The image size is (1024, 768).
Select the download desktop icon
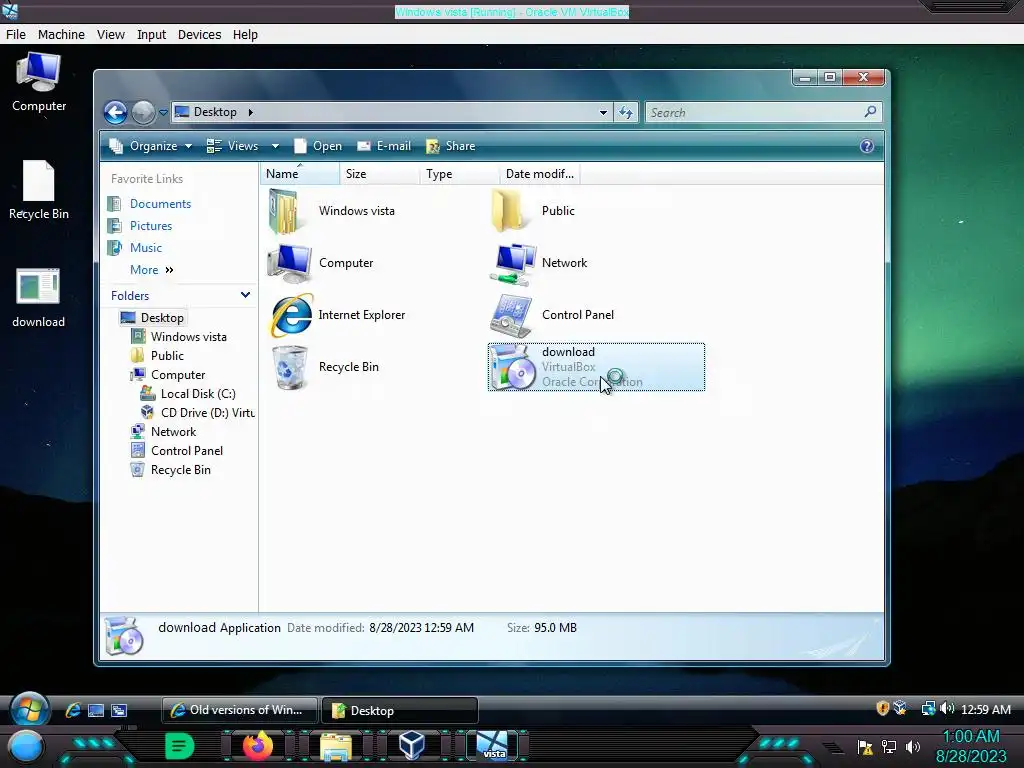pos(39,298)
